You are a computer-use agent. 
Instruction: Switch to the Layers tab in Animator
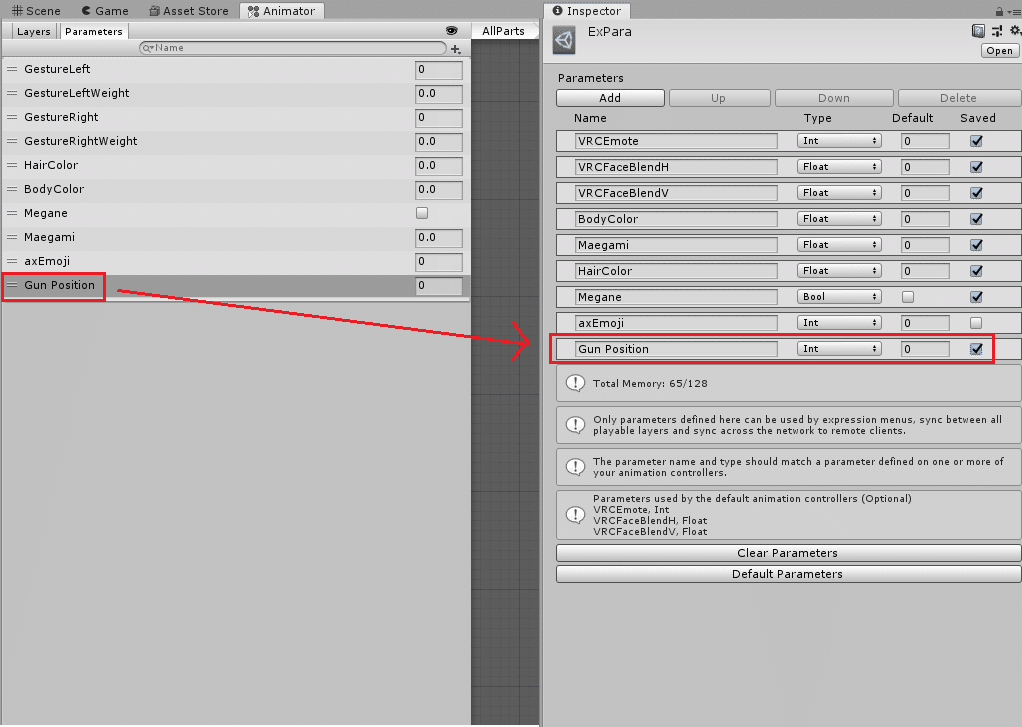33,31
